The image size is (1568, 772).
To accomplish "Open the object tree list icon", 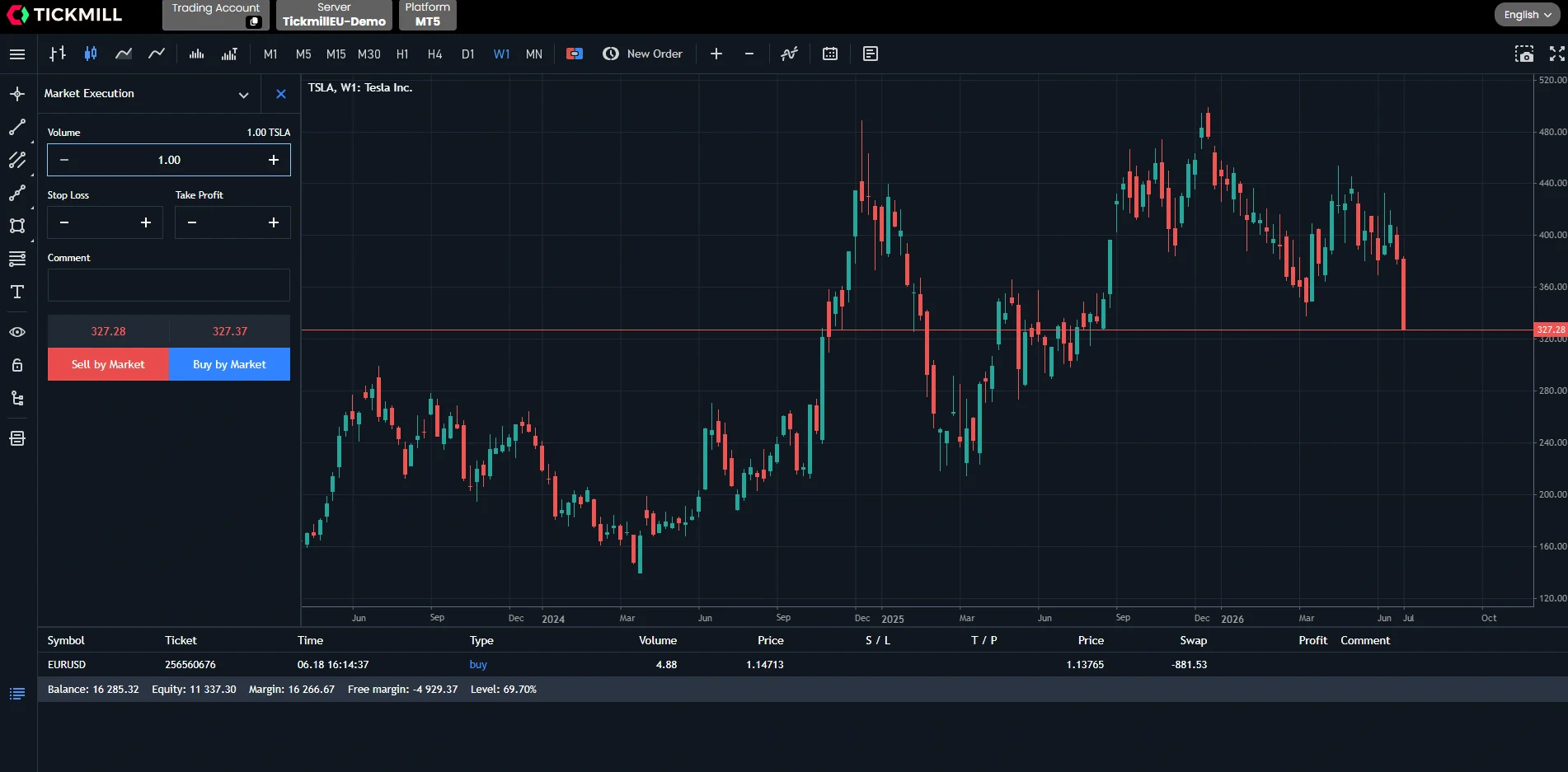I will coord(17,398).
